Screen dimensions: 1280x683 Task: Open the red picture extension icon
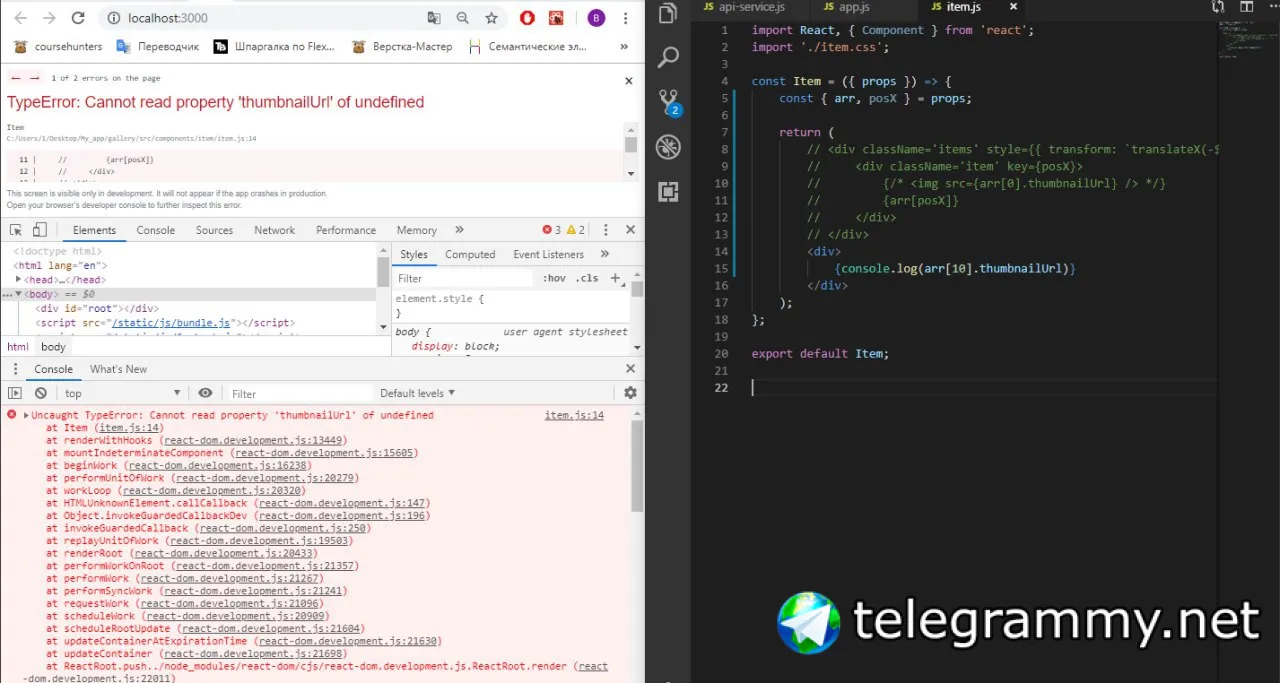coord(556,18)
